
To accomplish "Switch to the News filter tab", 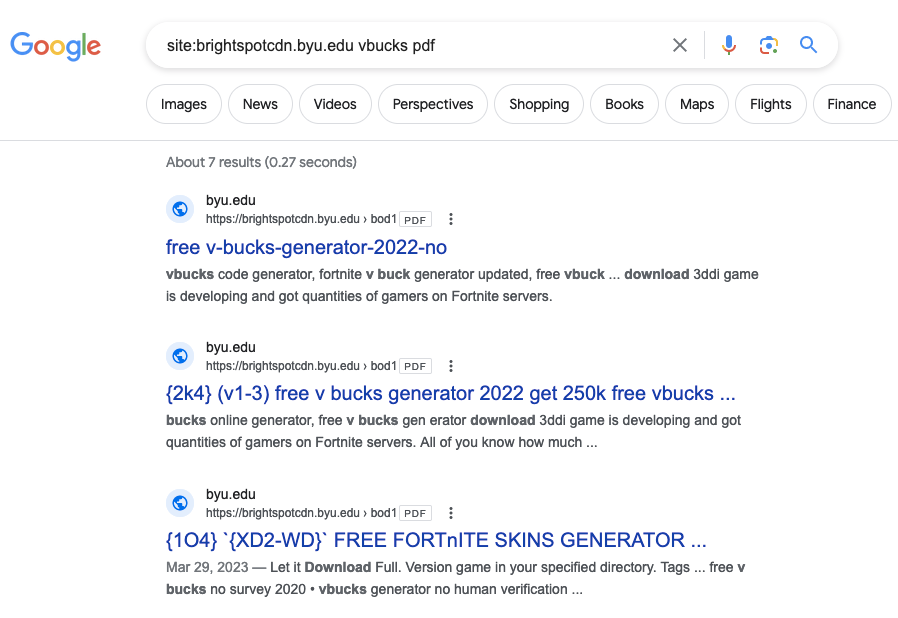I will 260,104.
